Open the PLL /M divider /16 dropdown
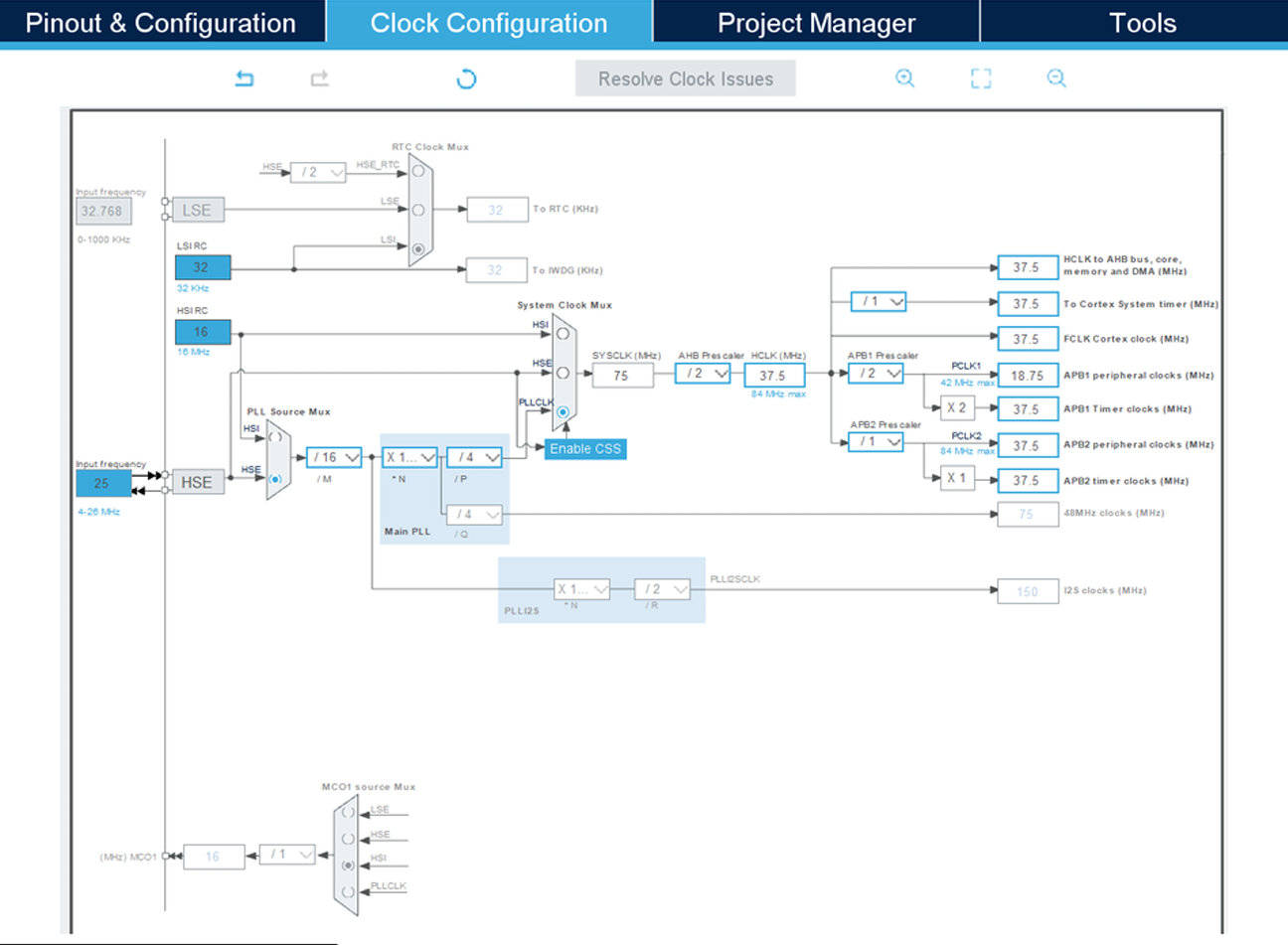1288x945 pixels. (x=334, y=457)
